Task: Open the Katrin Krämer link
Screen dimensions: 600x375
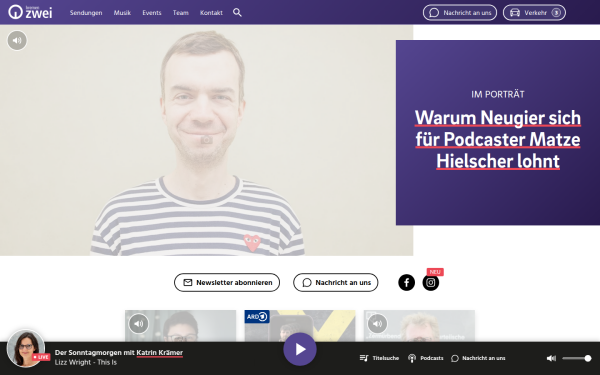Action: click(160, 352)
